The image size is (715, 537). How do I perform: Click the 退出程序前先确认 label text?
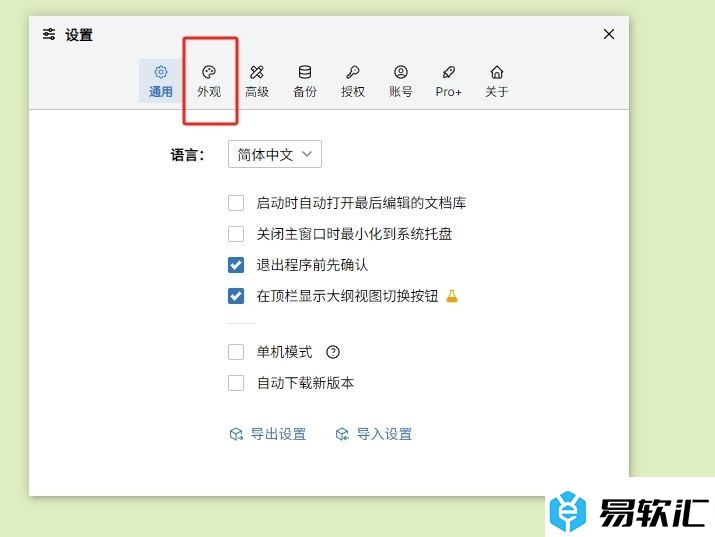pos(312,265)
